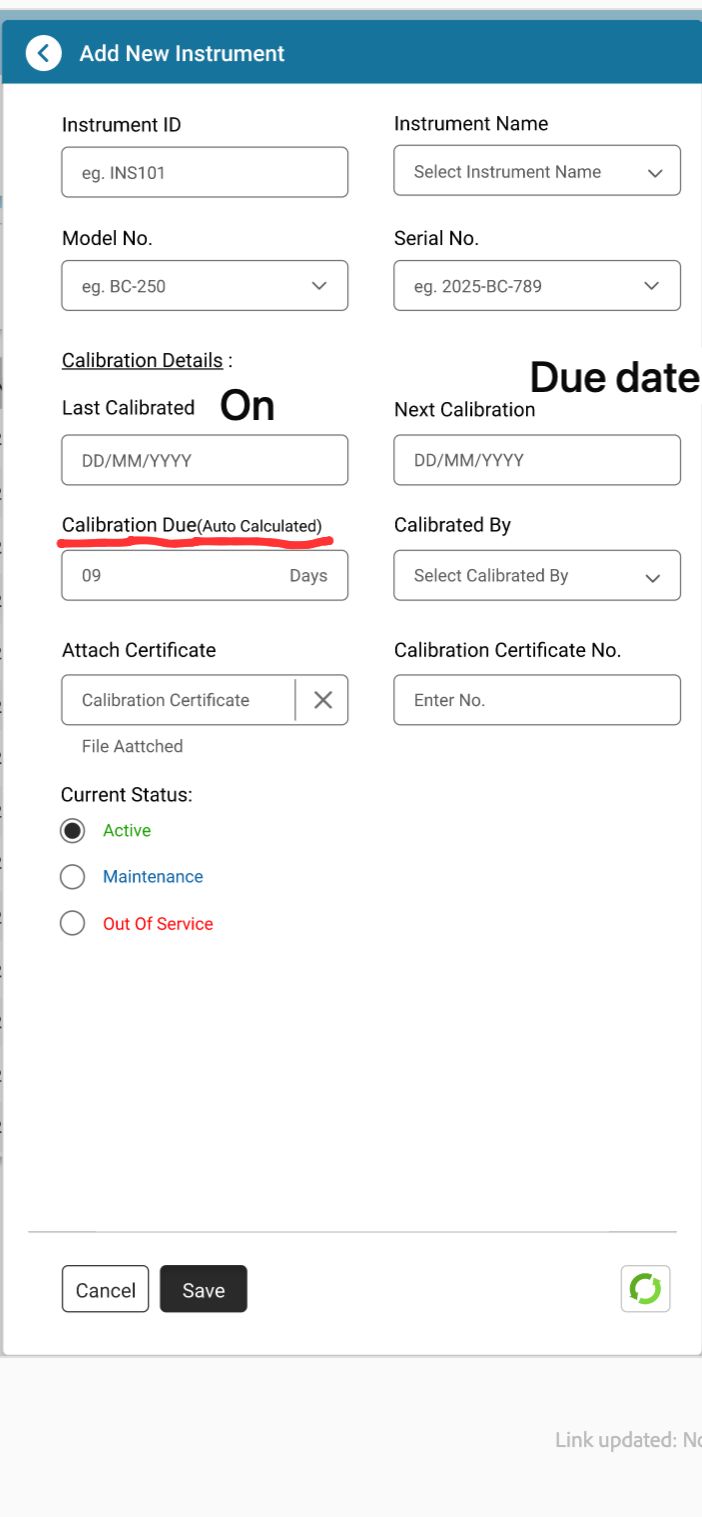Open the Serial No. dropdown chevron
This screenshot has width=702, height=1517.
pos(651,286)
